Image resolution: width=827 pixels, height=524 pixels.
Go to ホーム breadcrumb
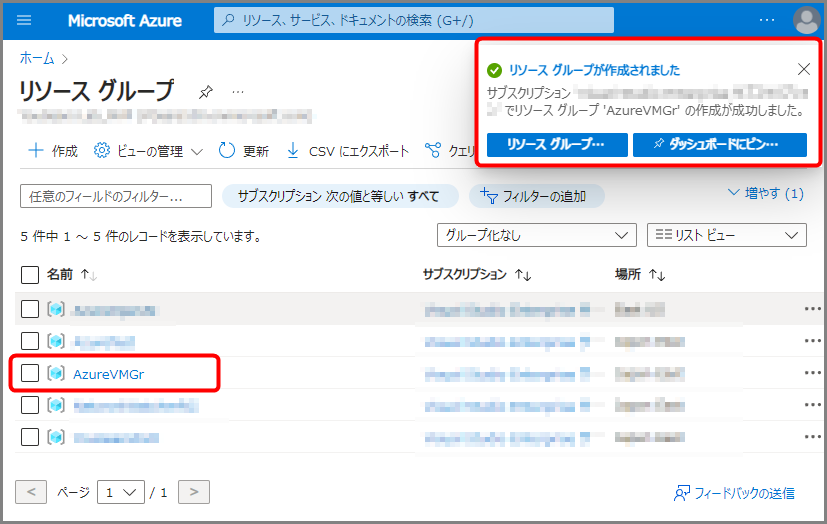[x=37, y=58]
